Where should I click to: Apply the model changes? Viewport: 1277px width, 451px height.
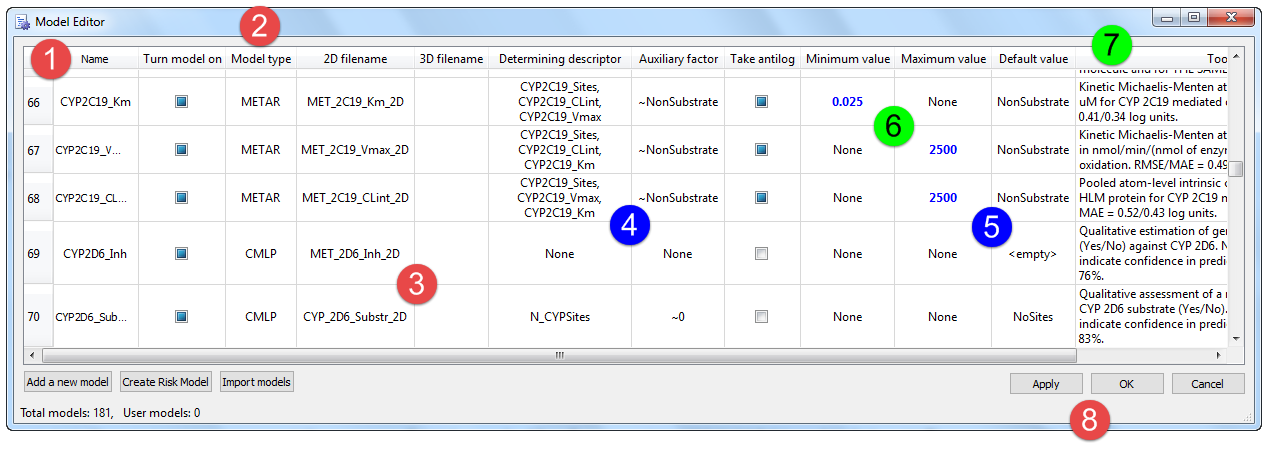[x=1046, y=384]
